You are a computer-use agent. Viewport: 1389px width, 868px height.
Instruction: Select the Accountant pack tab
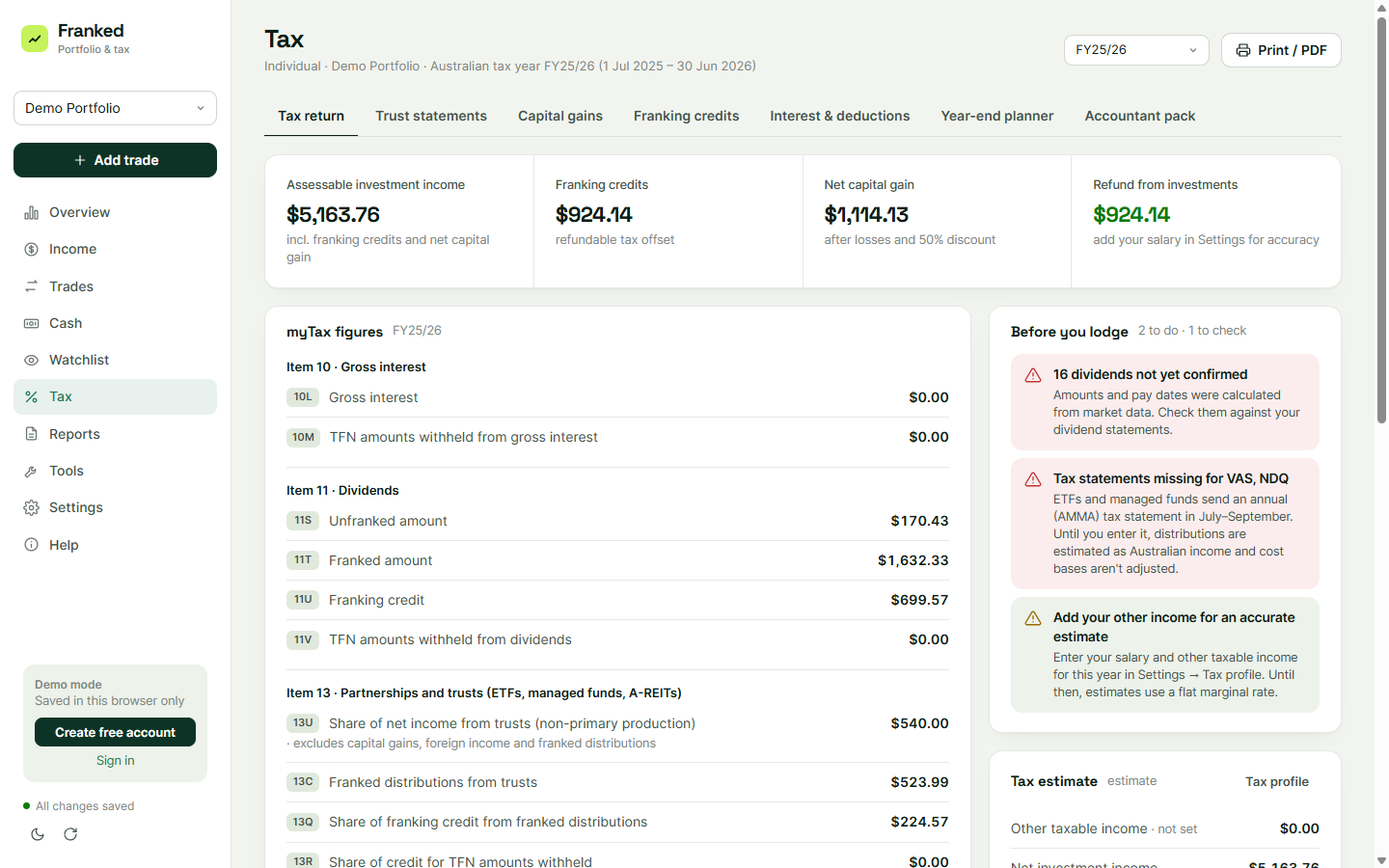click(x=1140, y=116)
